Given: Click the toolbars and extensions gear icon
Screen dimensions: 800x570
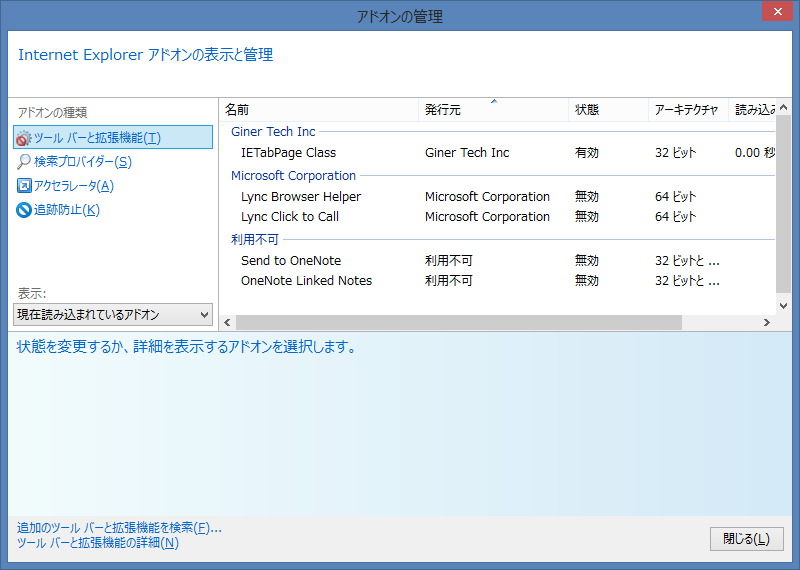Looking at the screenshot, I should point(23,138).
